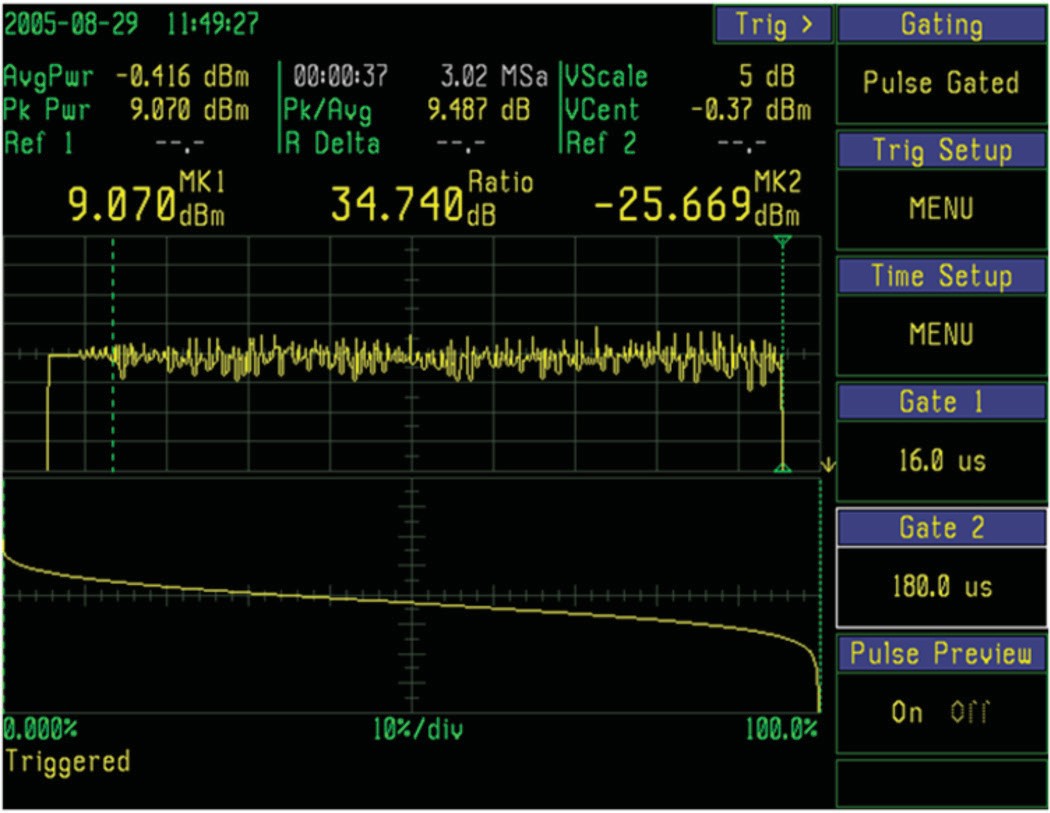The height and width of the screenshot is (813, 1050).
Task: Click the Time Setup header label
Action: pyautogui.click(x=942, y=276)
